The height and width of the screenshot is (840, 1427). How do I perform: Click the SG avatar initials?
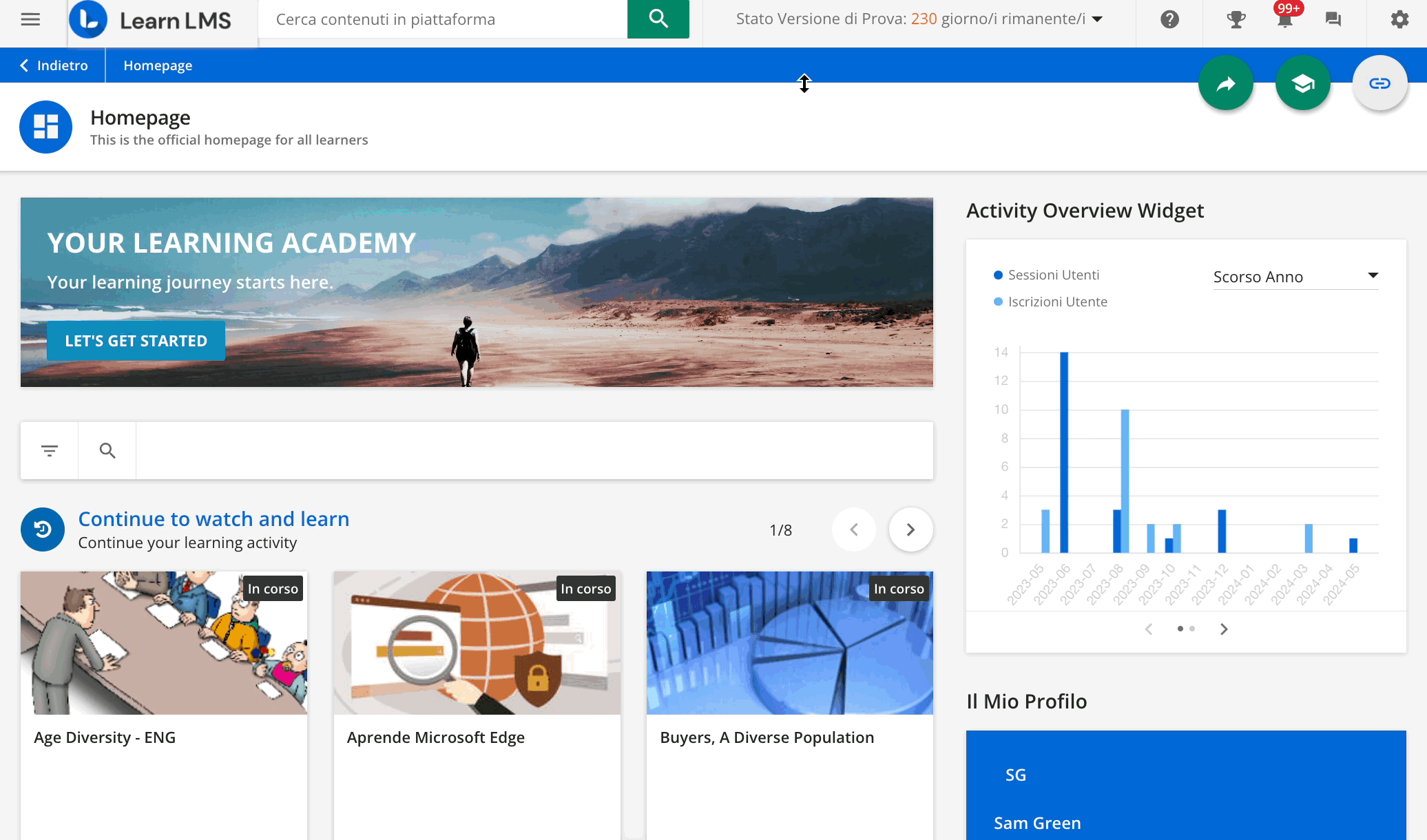click(1016, 775)
